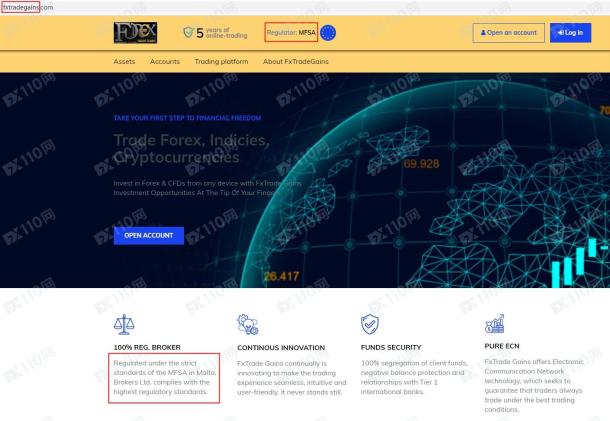Click the FUNDS SECURITY heading
Viewport: 610px width, 421px height.
391,347
